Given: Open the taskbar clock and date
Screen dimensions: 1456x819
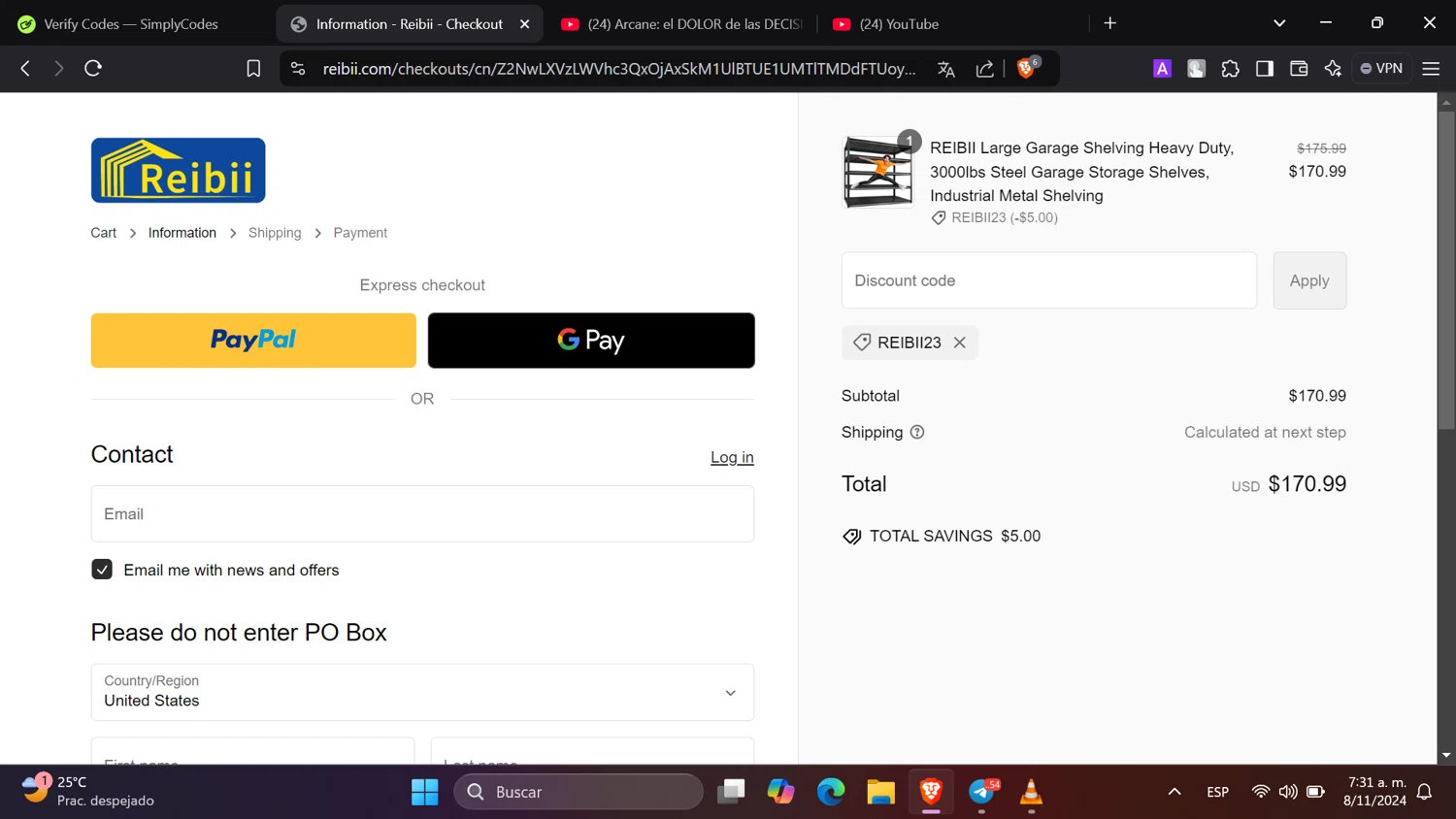Looking at the screenshot, I should 1375,792.
